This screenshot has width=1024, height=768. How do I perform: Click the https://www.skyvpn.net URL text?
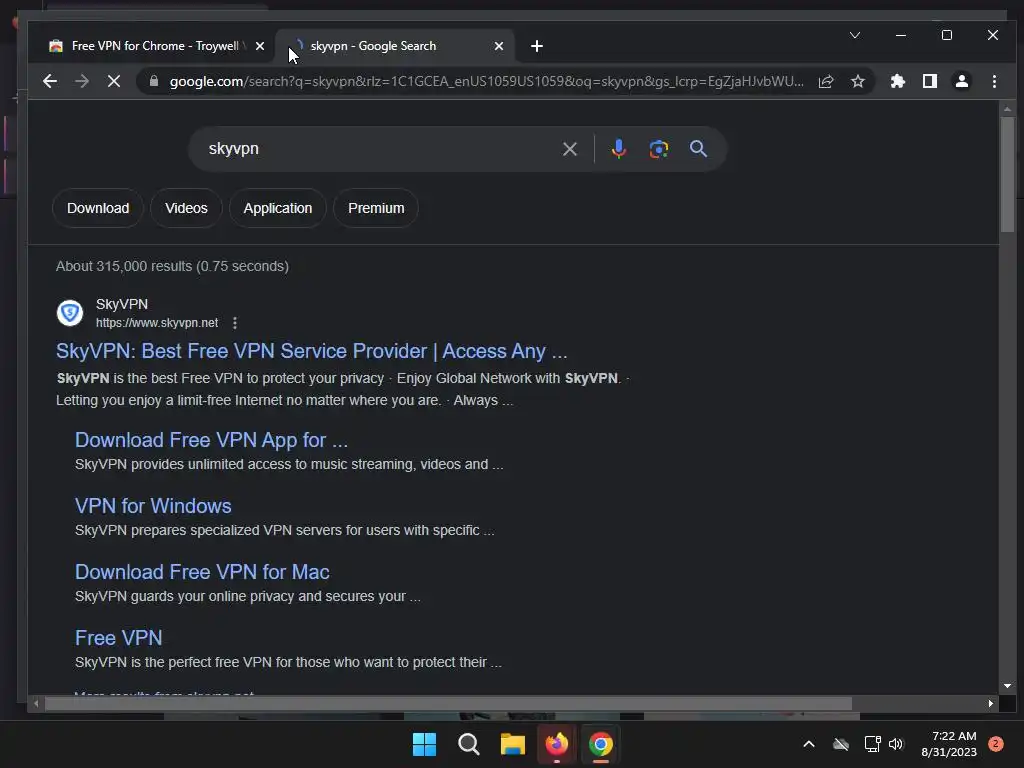pyautogui.click(x=157, y=323)
